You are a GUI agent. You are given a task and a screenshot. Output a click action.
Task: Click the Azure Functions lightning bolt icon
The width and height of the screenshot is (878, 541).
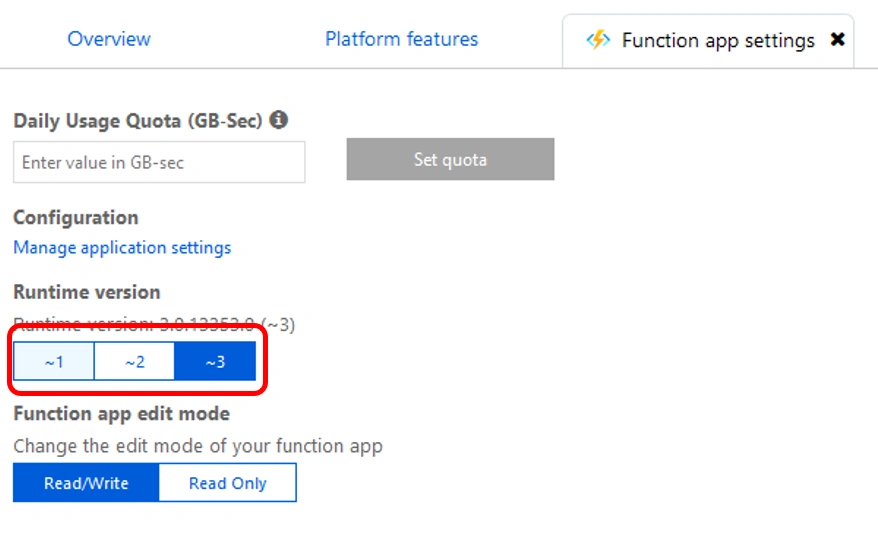(598, 40)
